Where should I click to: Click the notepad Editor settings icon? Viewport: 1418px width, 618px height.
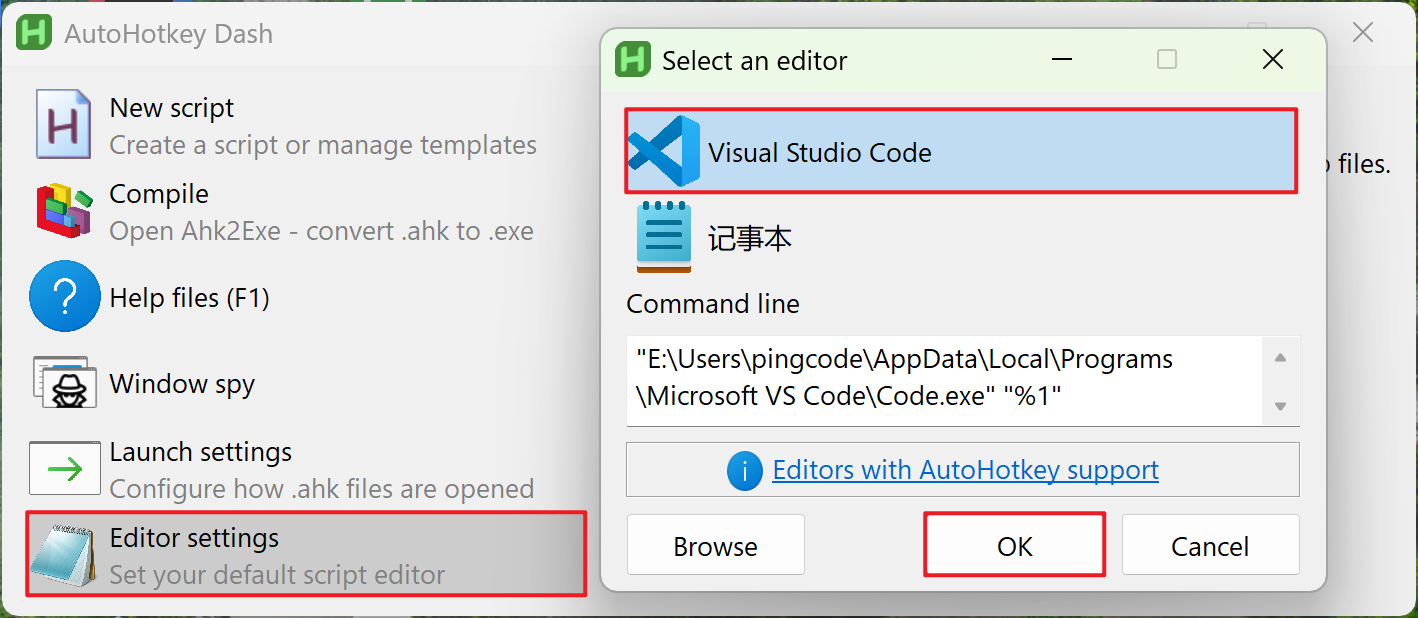coord(64,556)
